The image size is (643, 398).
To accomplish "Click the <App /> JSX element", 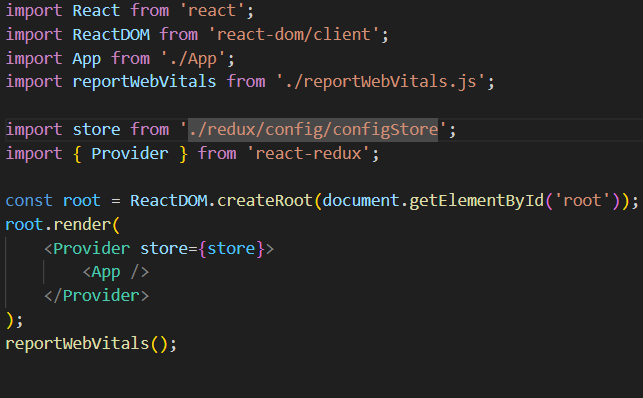I will 116,272.
